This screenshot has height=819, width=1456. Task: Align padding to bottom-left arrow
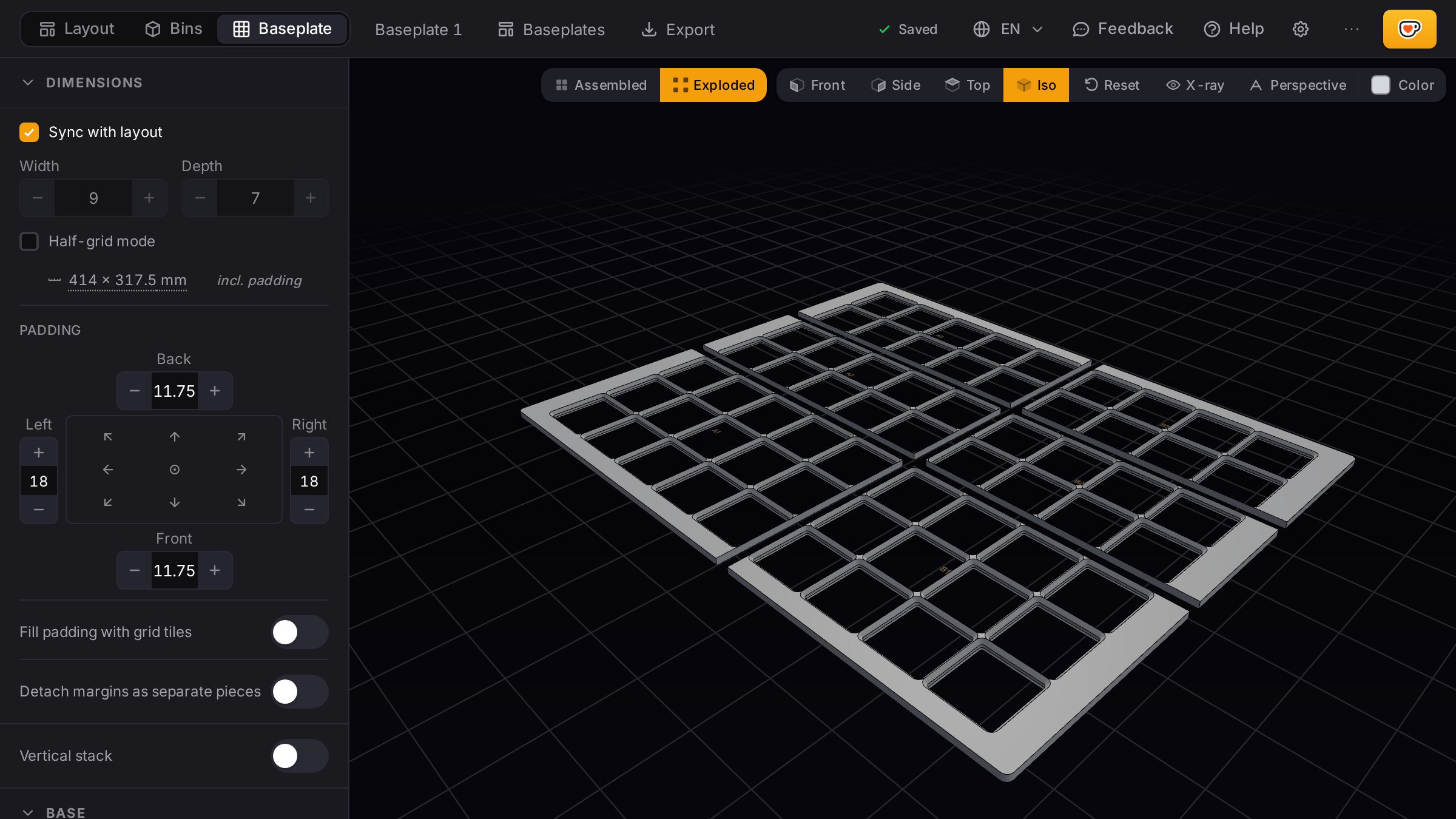(x=108, y=502)
